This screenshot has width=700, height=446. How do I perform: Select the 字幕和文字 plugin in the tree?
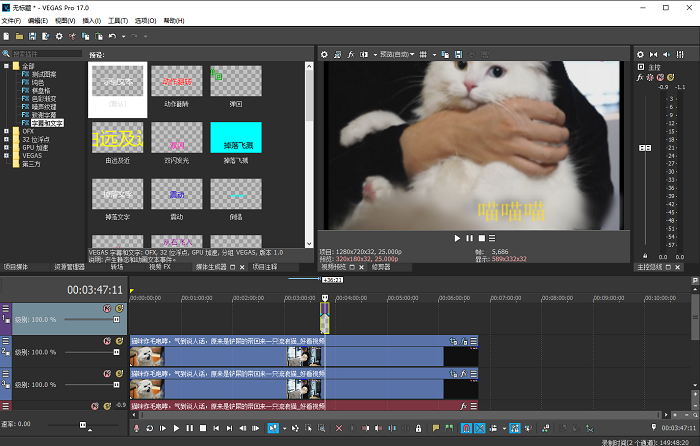[49, 122]
